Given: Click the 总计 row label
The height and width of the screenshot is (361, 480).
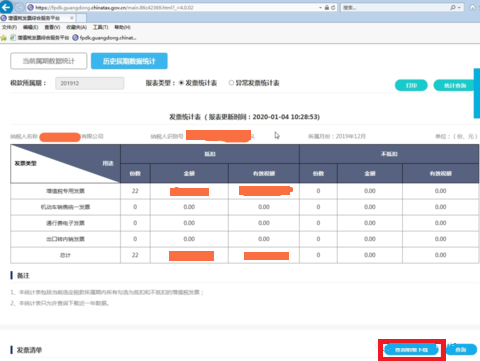Looking at the screenshot, I should pos(65,255).
